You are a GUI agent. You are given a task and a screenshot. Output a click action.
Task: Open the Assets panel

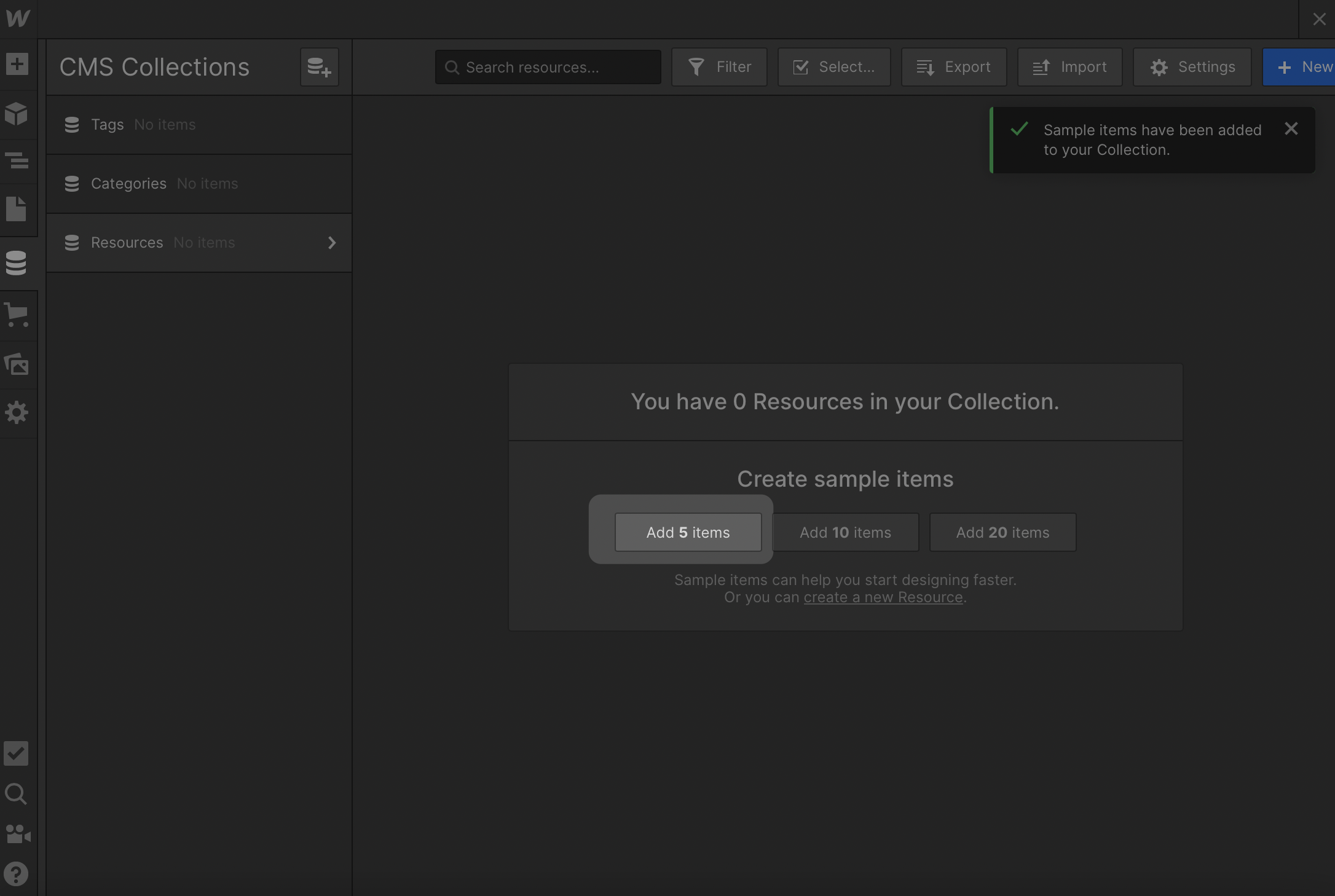[18, 364]
